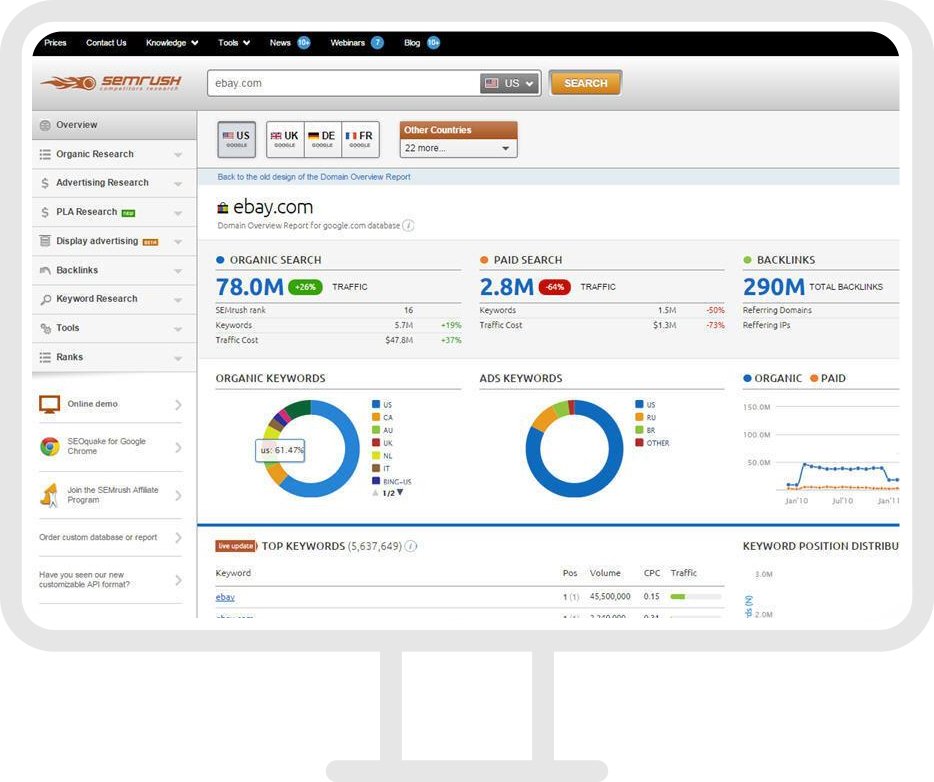This screenshot has width=934, height=782.
Task: Click the ebay.com favicon
Action: 223,208
